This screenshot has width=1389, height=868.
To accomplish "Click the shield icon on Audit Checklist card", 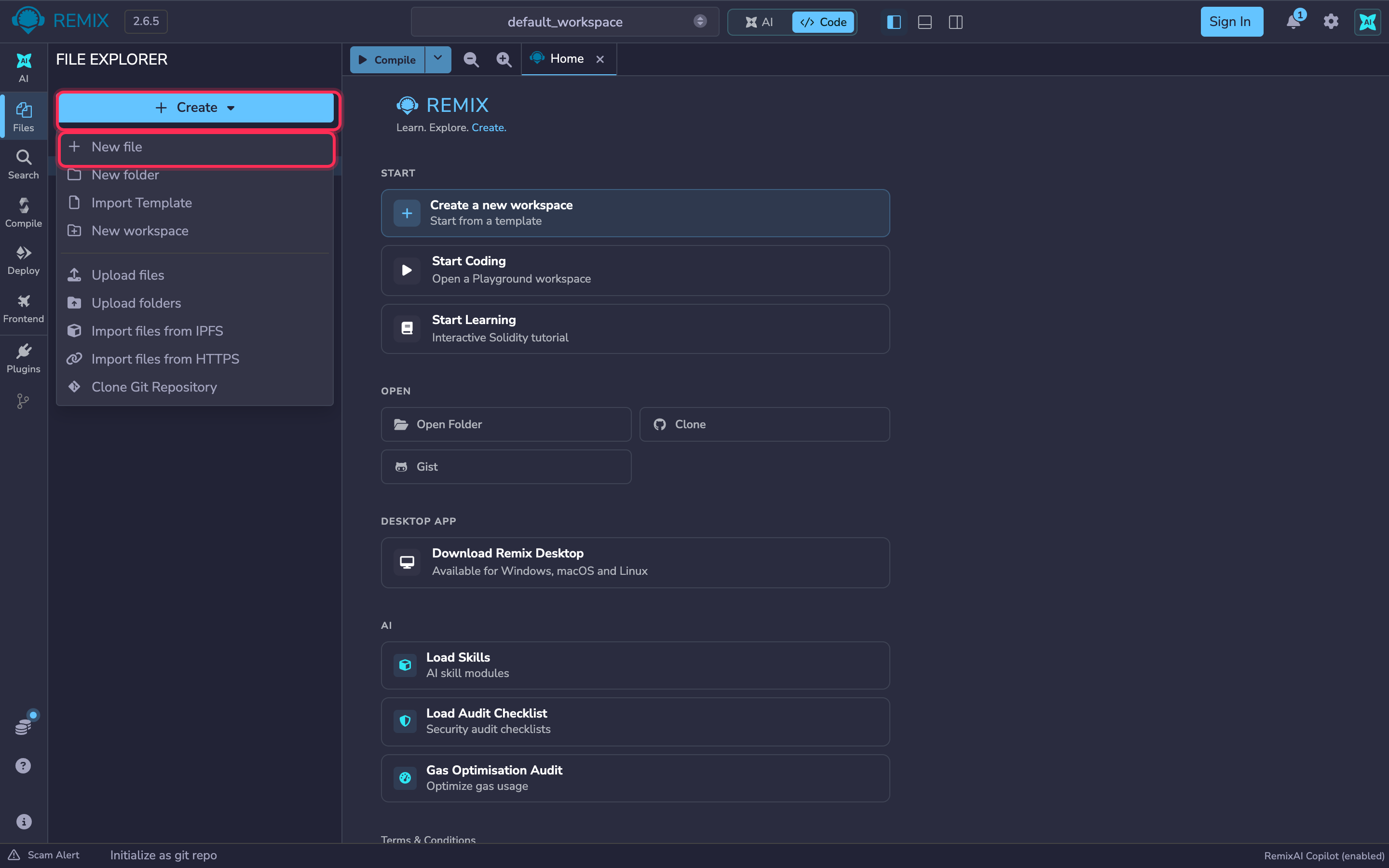I will click(405, 721).
